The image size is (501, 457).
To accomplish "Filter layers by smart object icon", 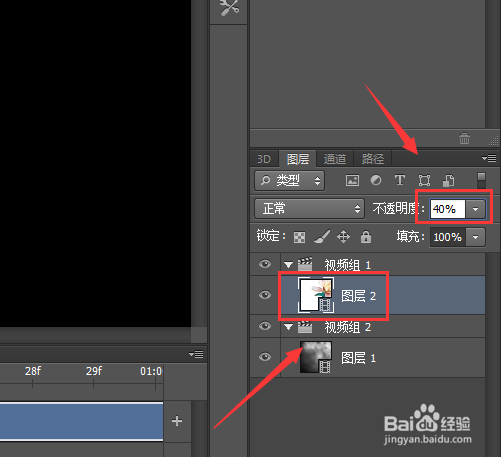I will [x=448, y=180].
